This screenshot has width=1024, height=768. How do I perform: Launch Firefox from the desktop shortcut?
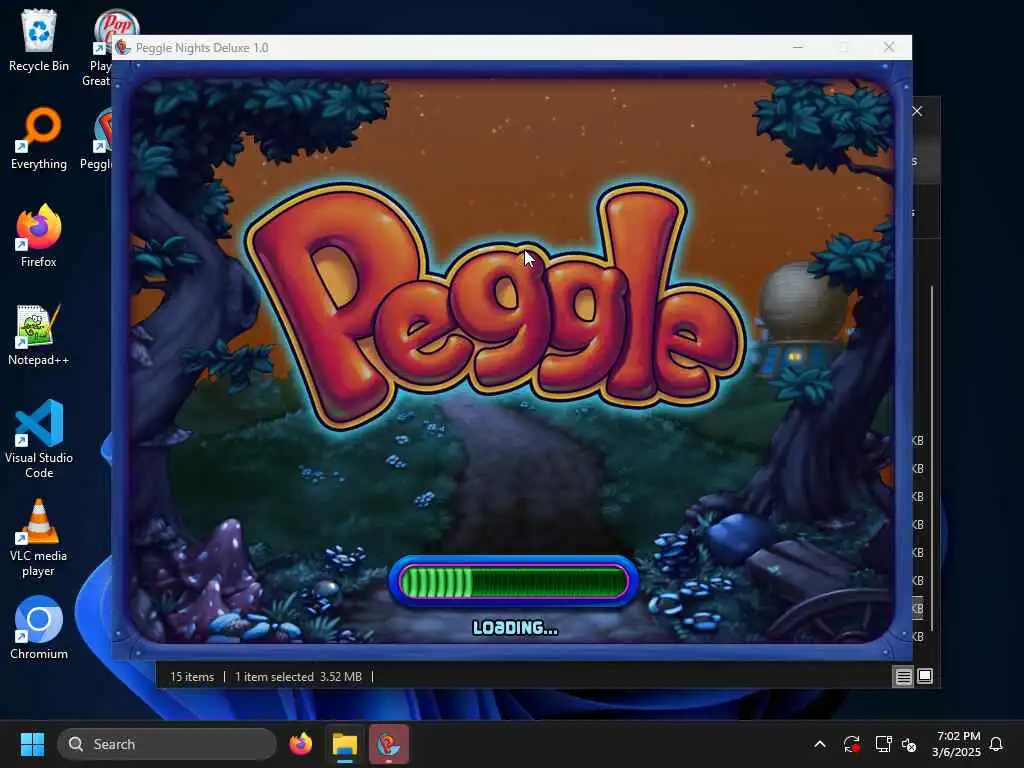39,236
